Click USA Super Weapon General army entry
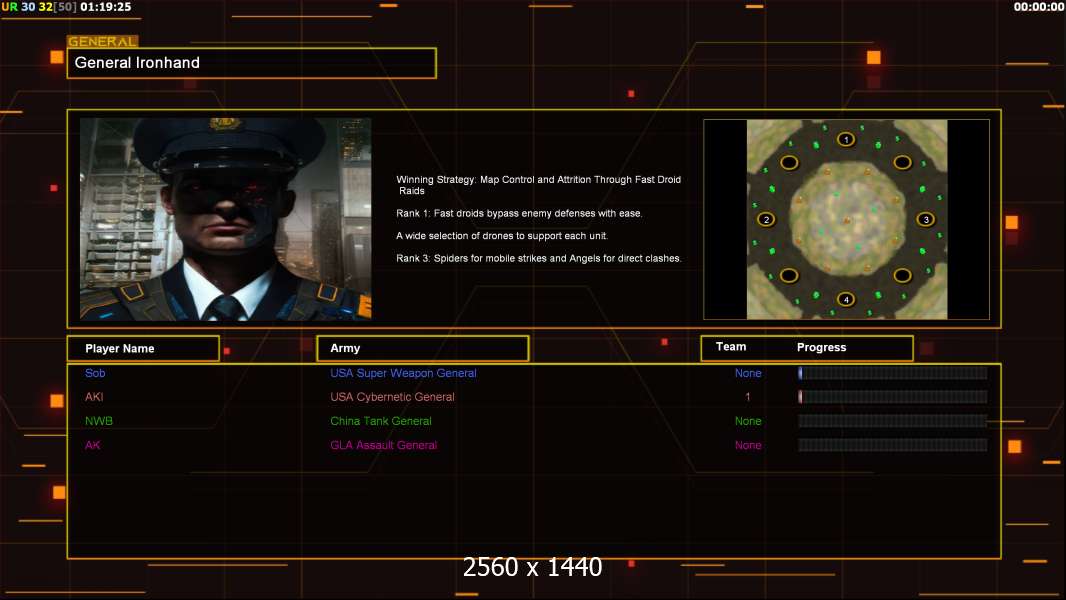Viewport: 1066px width, 600px height. pyautogui.click(x=403, y=373)
